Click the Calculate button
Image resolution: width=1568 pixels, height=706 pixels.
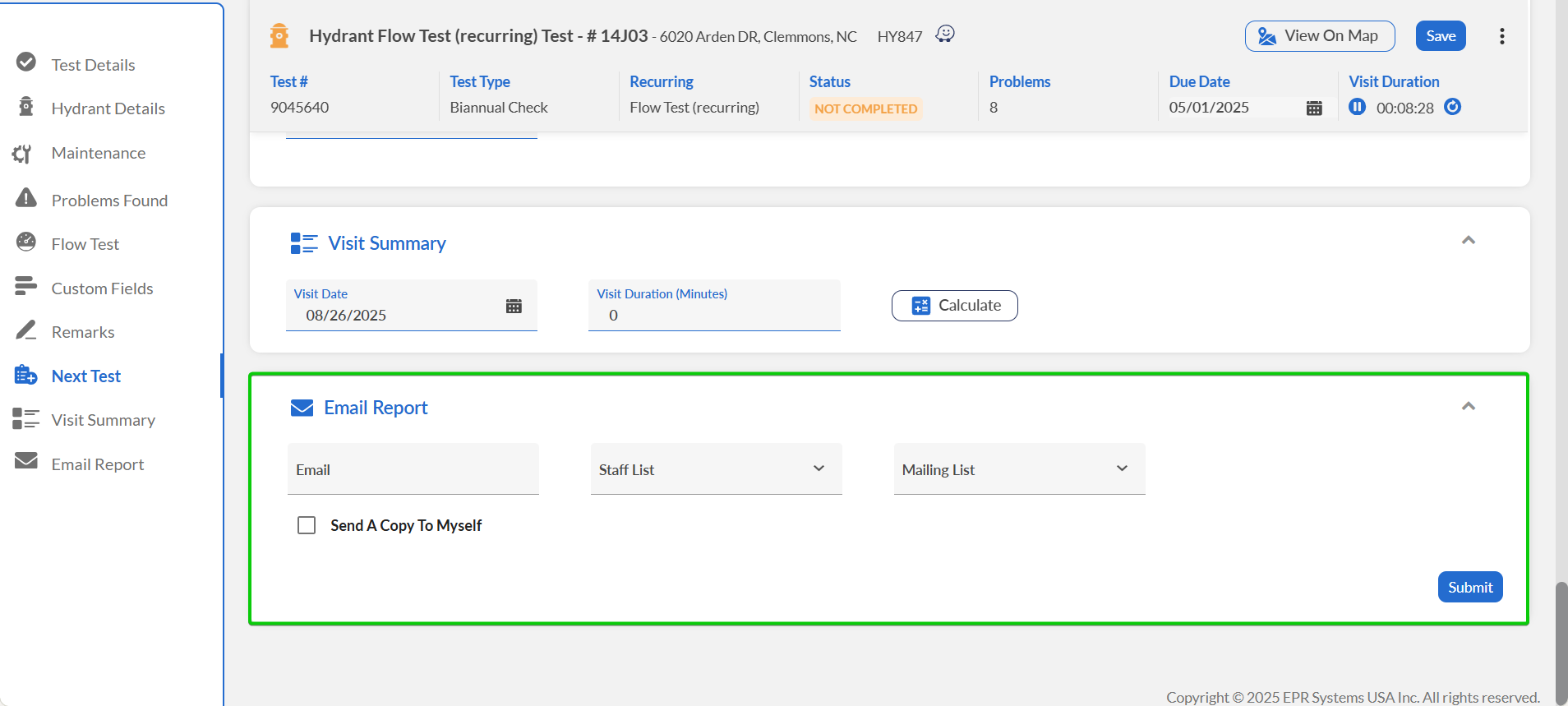tap(954, 306)
